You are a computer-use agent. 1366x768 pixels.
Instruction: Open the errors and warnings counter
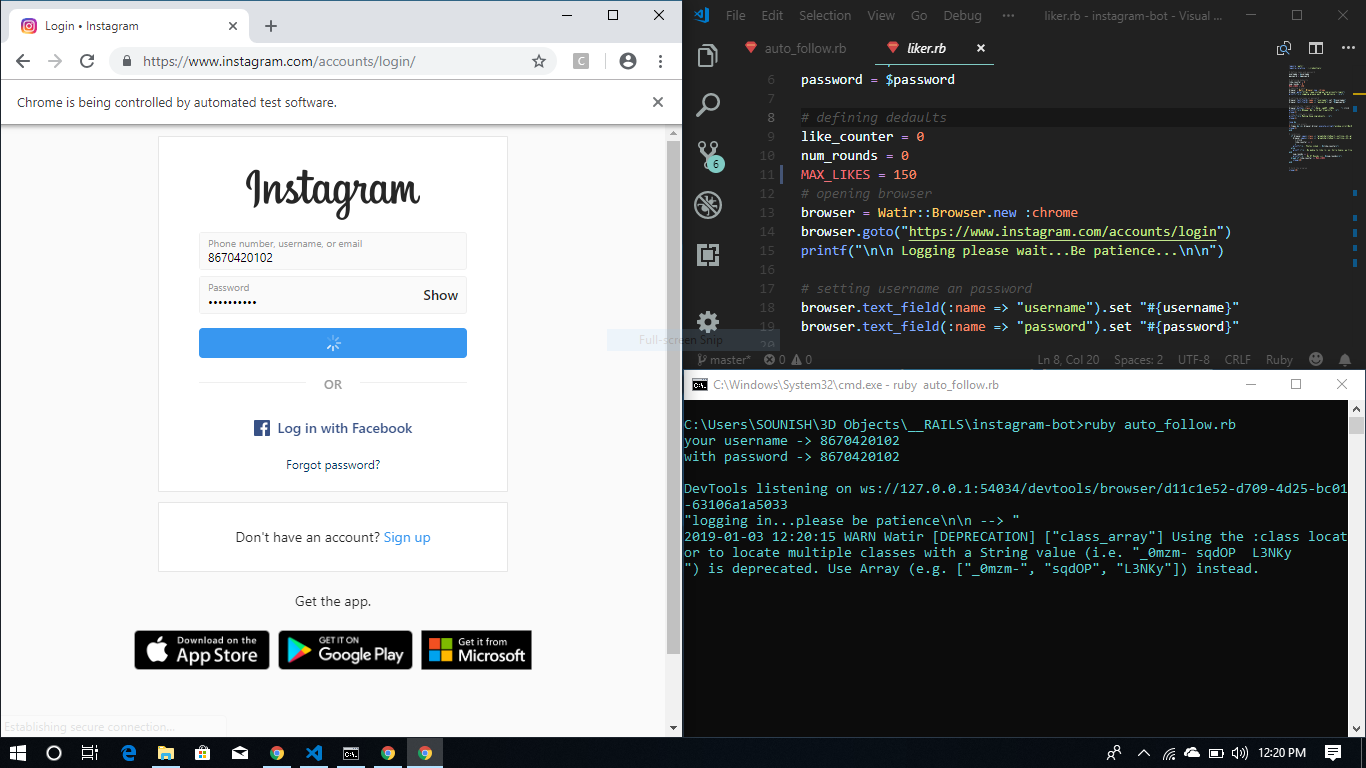pyautogui.click(x=788, y=360)
